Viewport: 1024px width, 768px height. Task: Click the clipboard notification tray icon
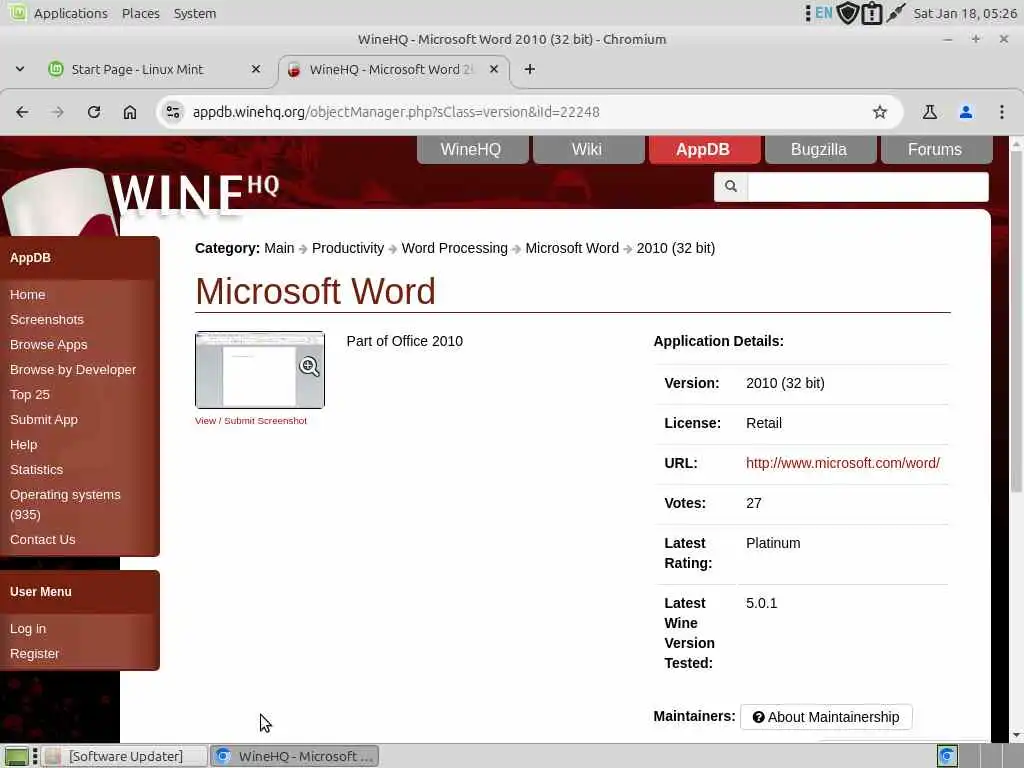click(872, 13)
